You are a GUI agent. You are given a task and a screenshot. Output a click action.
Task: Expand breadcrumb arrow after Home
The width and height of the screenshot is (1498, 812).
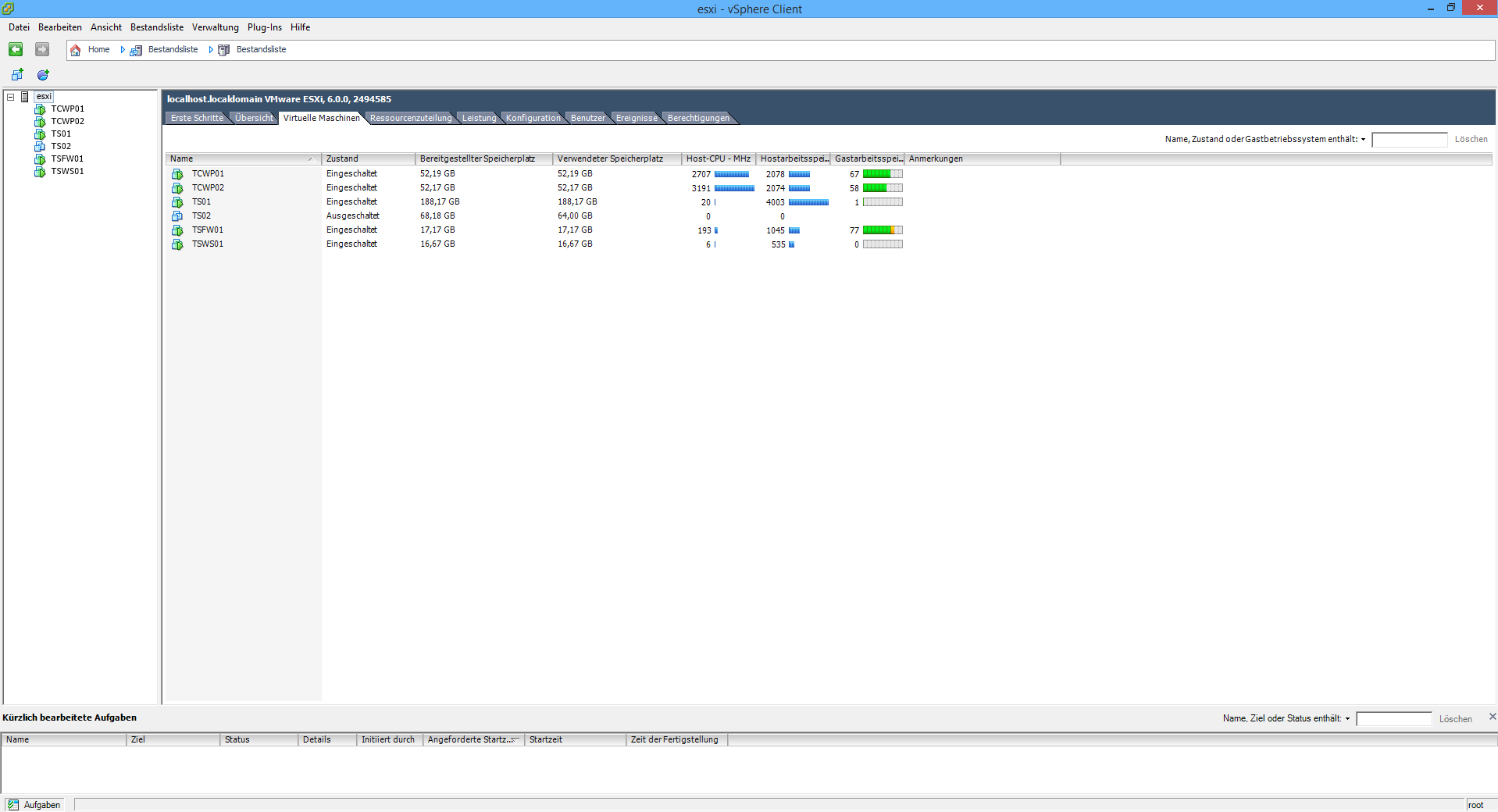123,50
